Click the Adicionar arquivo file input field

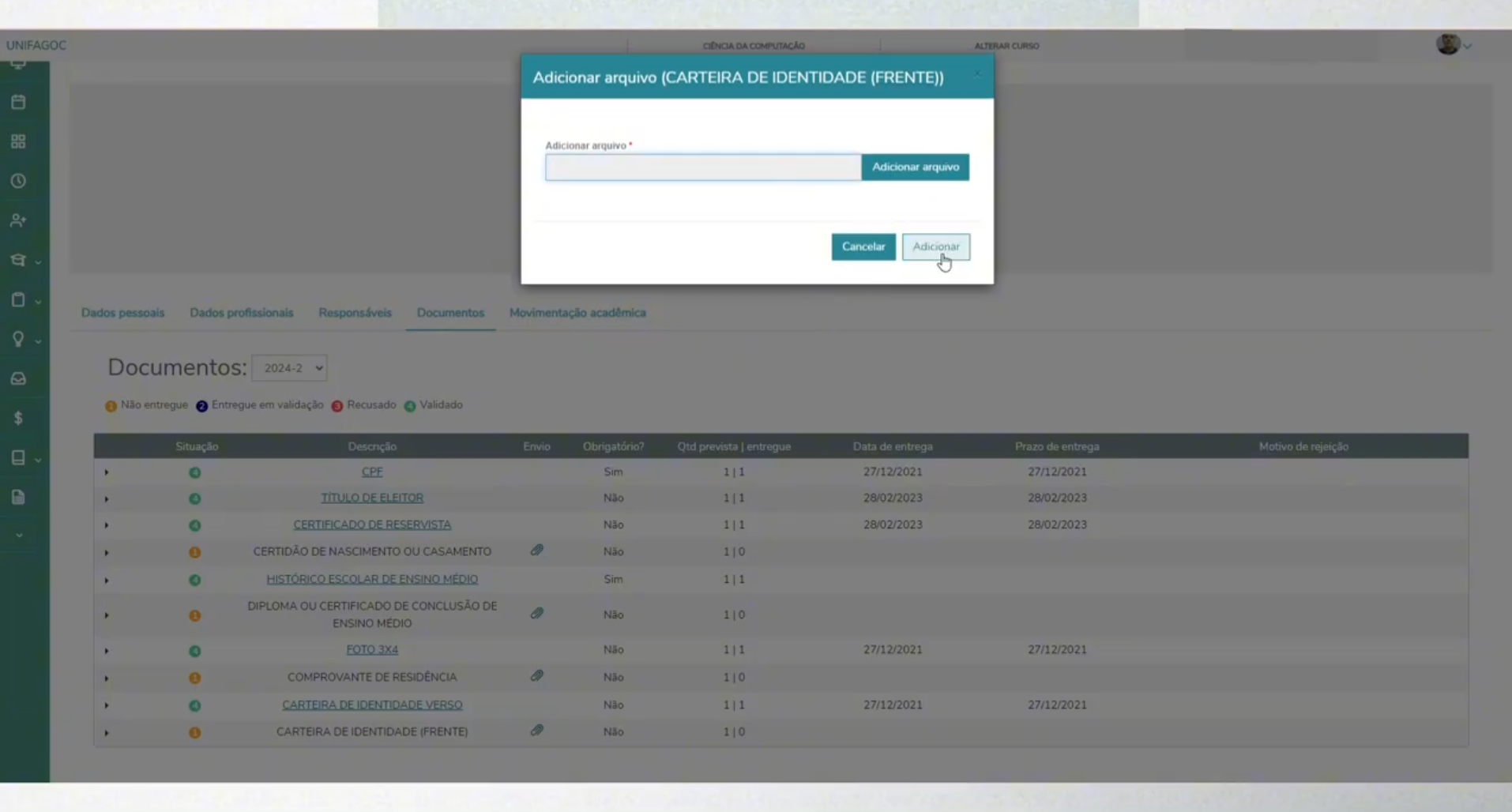(702, 167)
